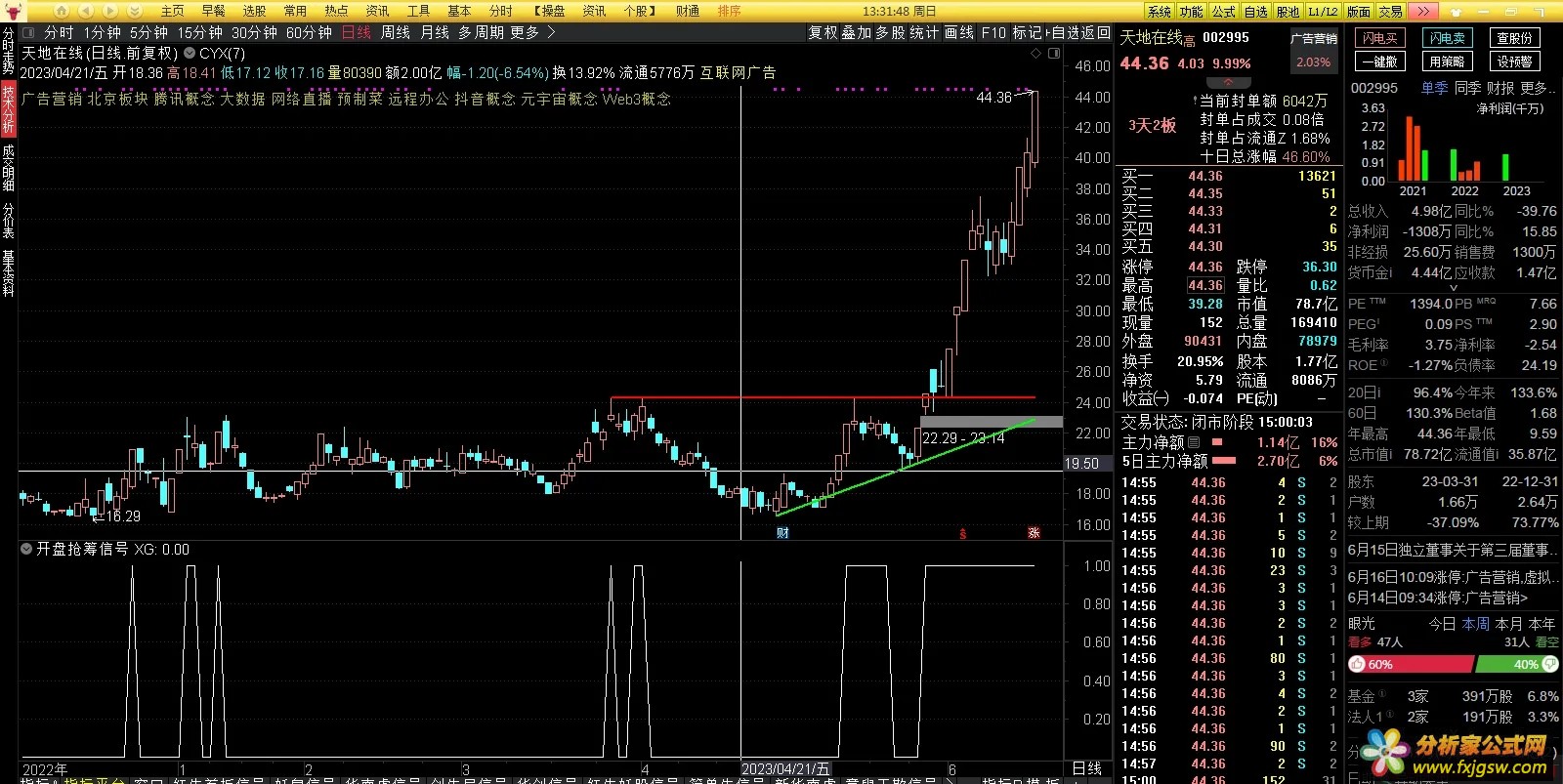Expand dropdown under 销售费 row
Image resolution: width=1563 pixels, height=784 pixels.
pyautogui.click(x=1453, y=289)
